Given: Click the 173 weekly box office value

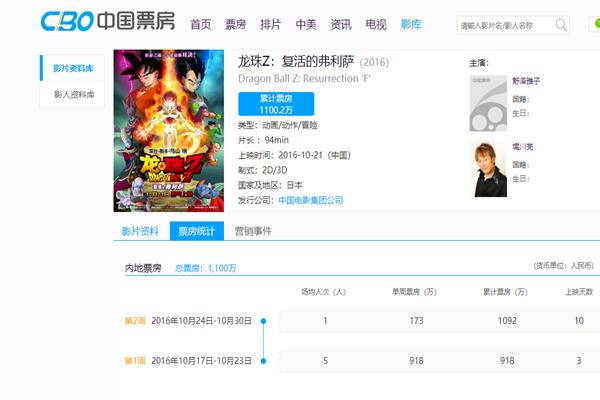Looking at the screenshot, I should [416, 321].
